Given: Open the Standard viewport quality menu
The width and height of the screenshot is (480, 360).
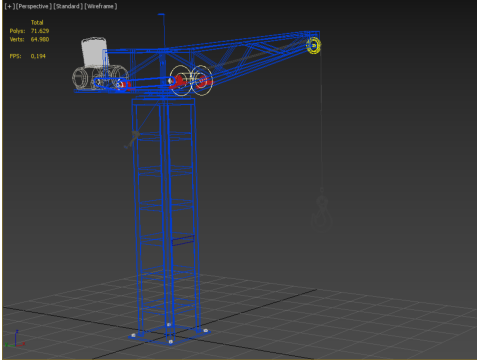Looking at the screenshot, I should 68,6.
